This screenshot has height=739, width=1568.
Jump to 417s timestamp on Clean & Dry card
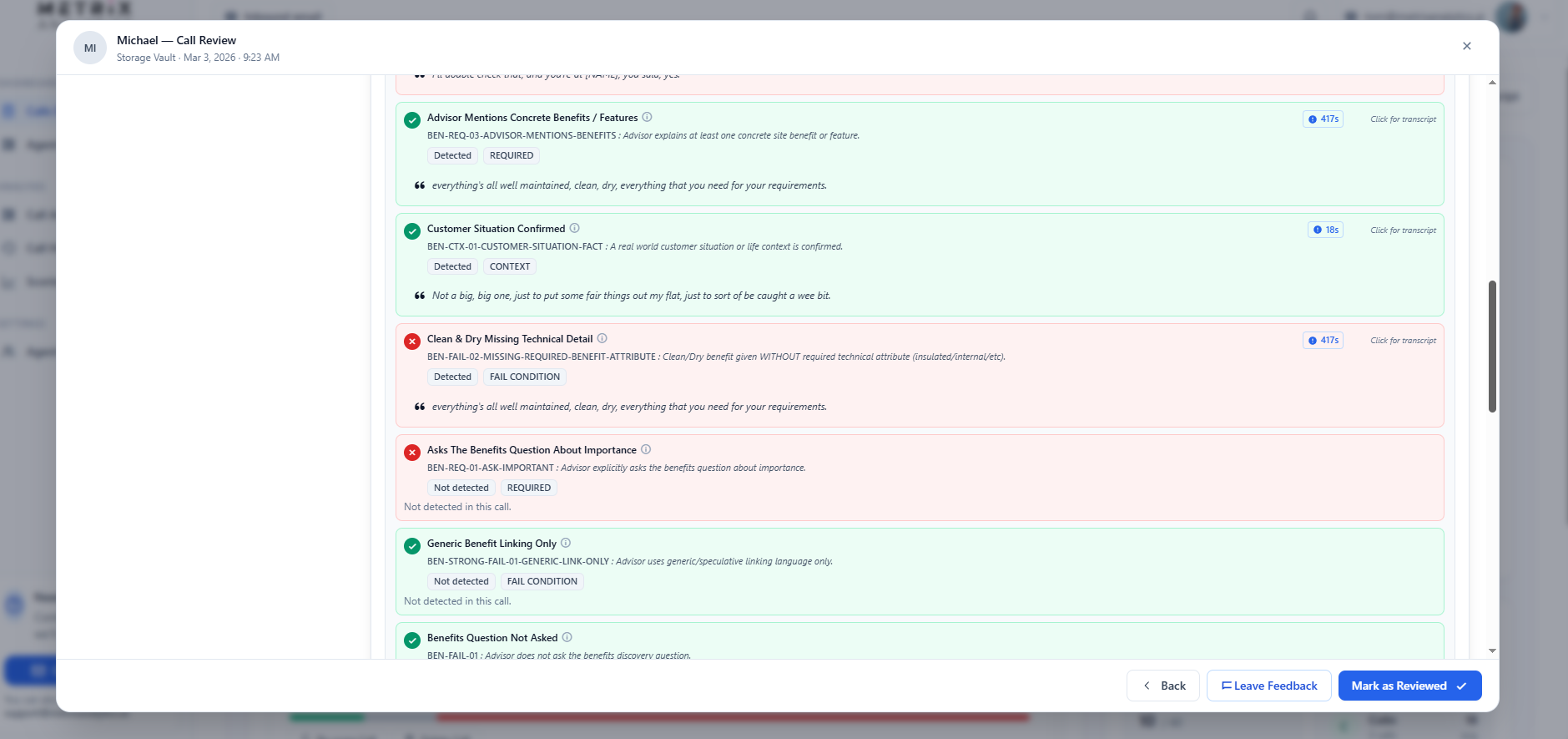1323,341
